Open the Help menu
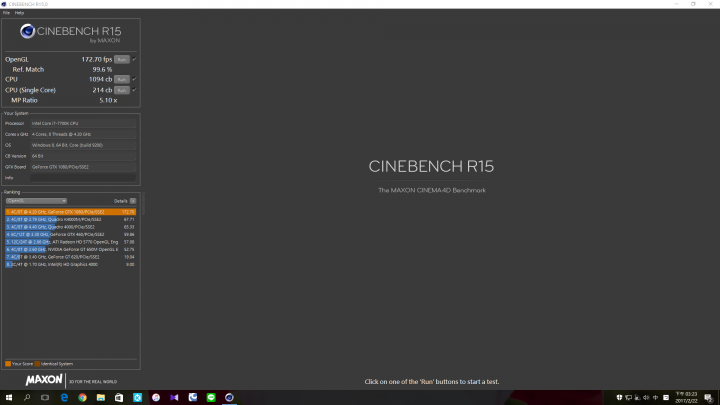720x405 pixels. [x=19, y=13]
